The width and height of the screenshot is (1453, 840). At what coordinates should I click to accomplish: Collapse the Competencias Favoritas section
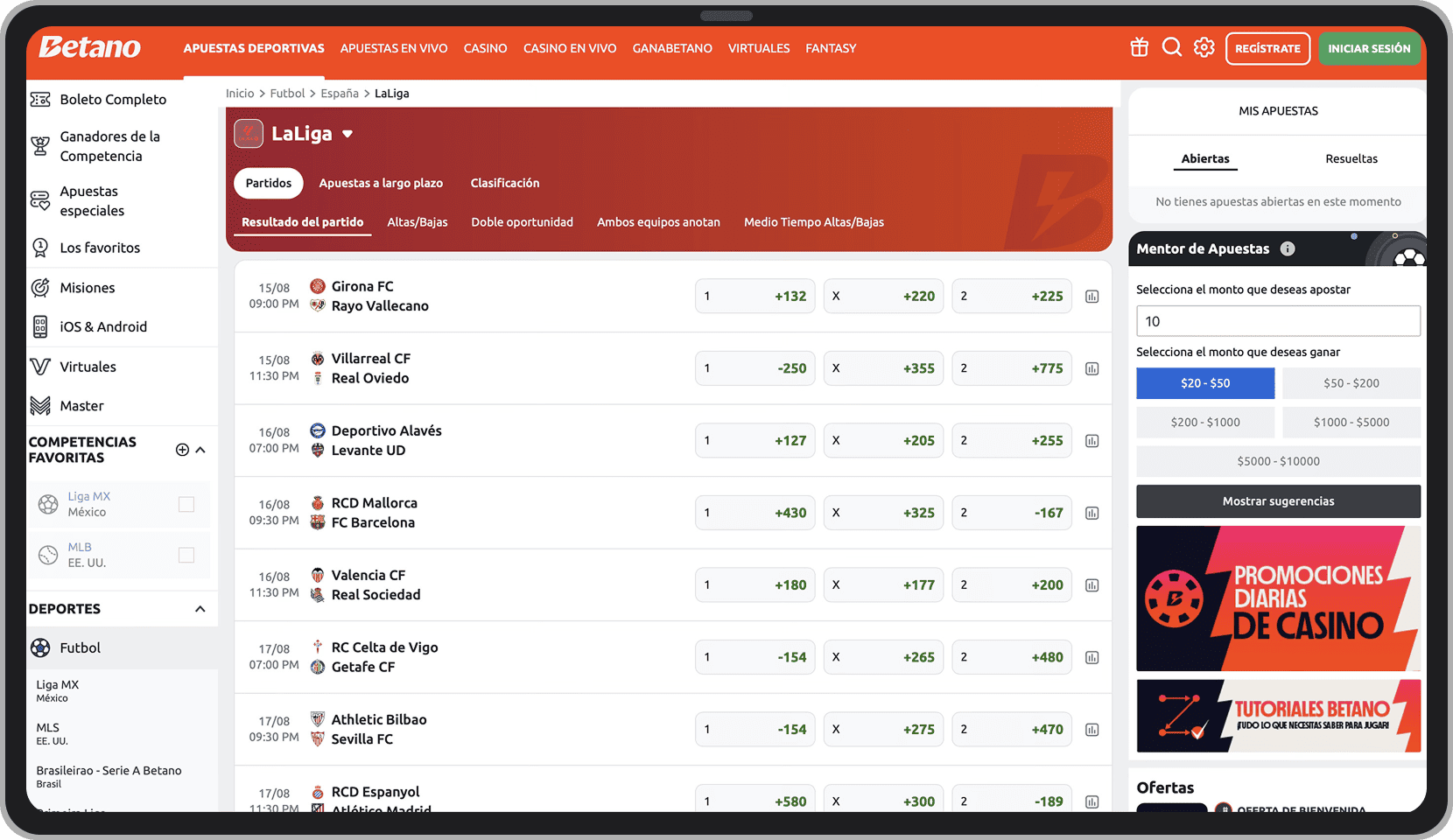[200, 450]
